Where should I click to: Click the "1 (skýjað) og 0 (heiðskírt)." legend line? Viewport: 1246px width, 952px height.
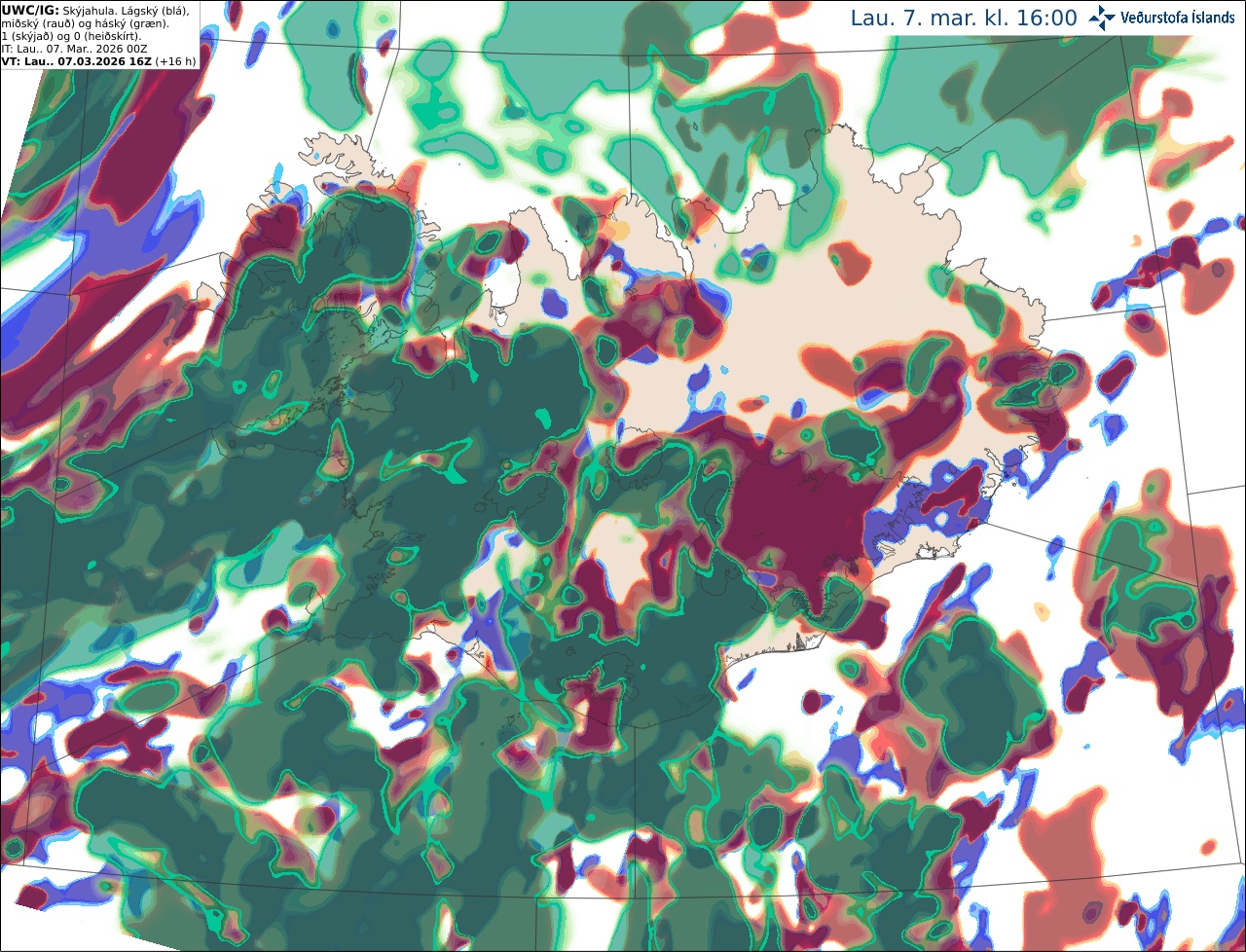click(71, 36)
